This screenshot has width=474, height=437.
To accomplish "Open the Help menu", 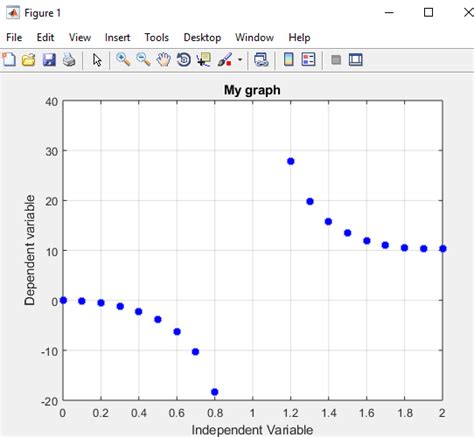I will click(299, 37).
